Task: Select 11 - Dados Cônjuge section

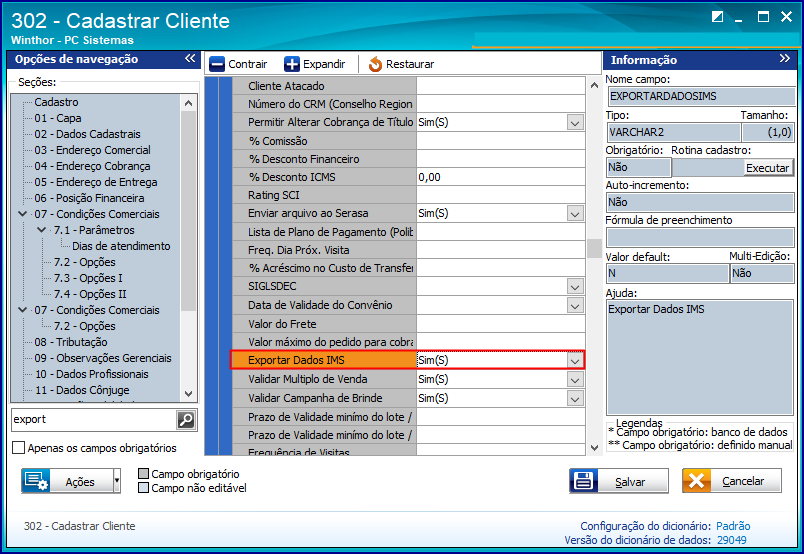Action: [82, 390]
